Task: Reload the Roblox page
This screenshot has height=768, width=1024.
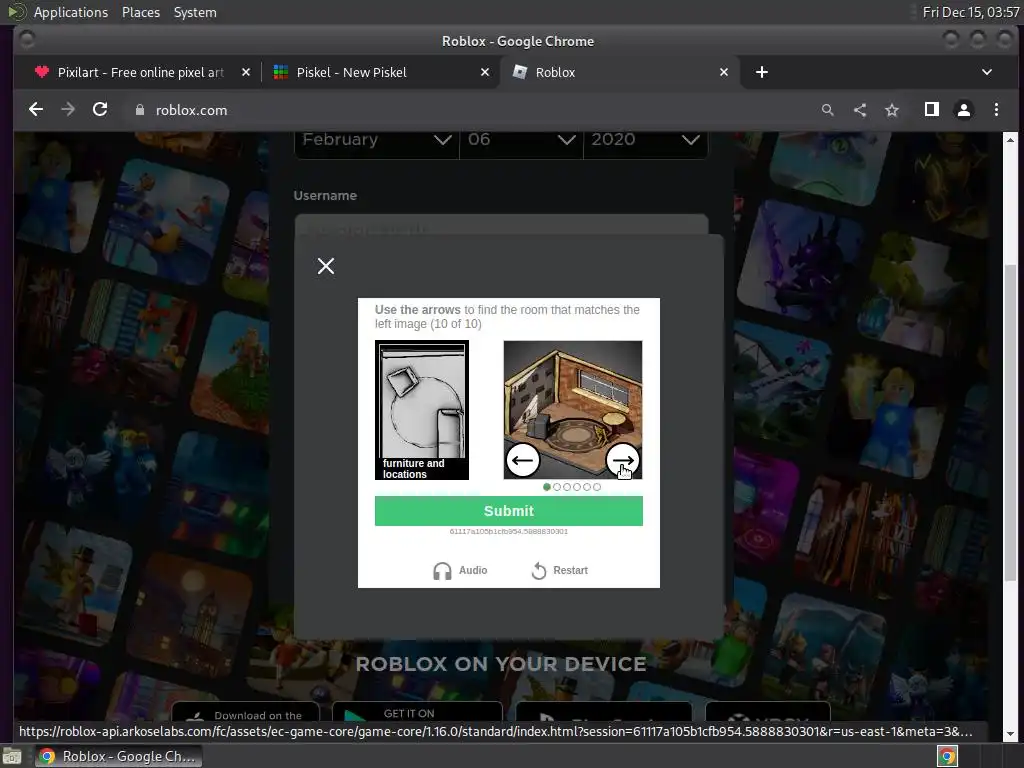Action: point(100,110)
